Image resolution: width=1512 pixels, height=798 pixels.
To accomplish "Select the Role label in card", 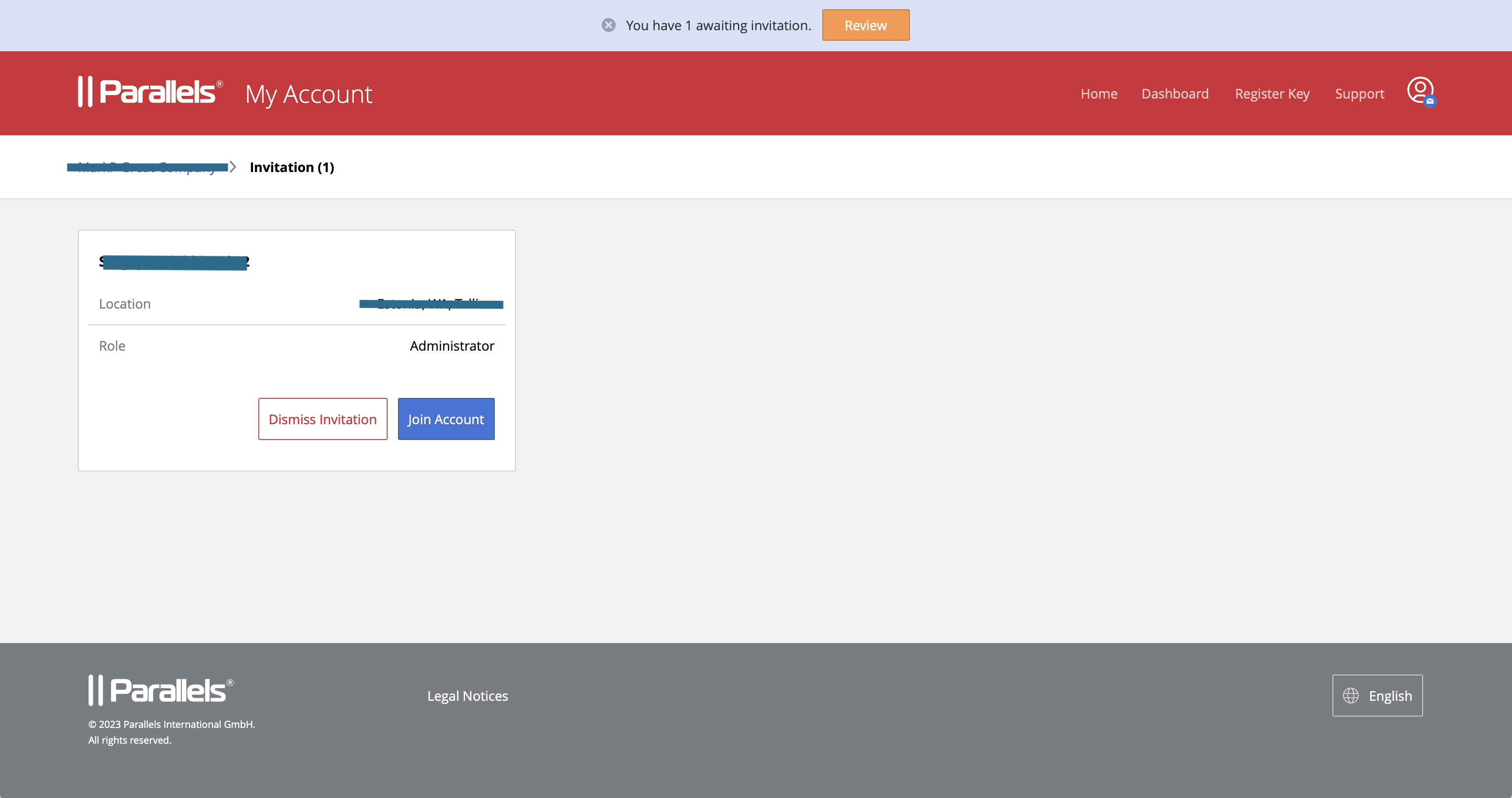I will tap(112, 346).
